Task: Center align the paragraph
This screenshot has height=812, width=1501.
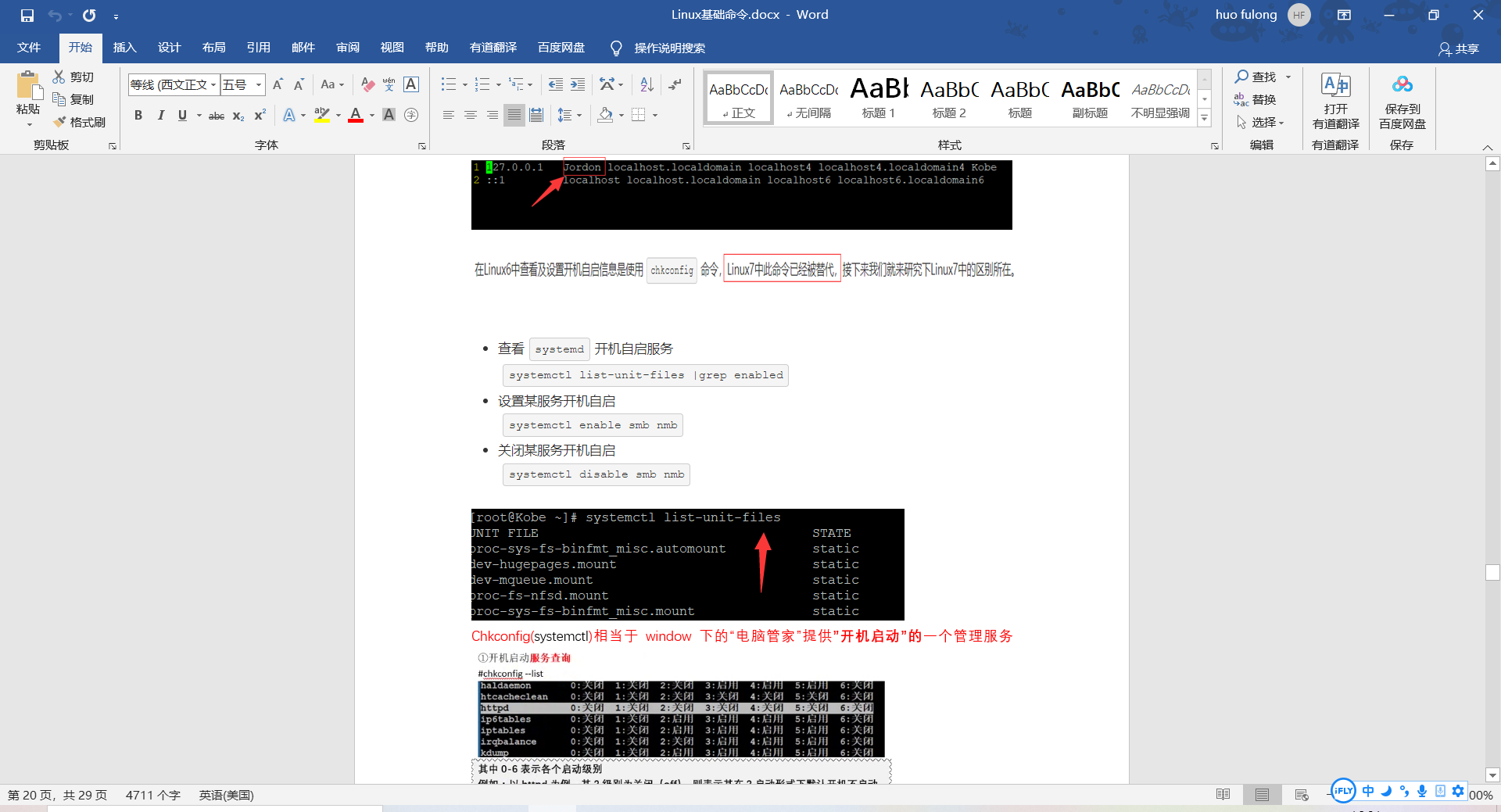Action: click(x=470, y=115)
